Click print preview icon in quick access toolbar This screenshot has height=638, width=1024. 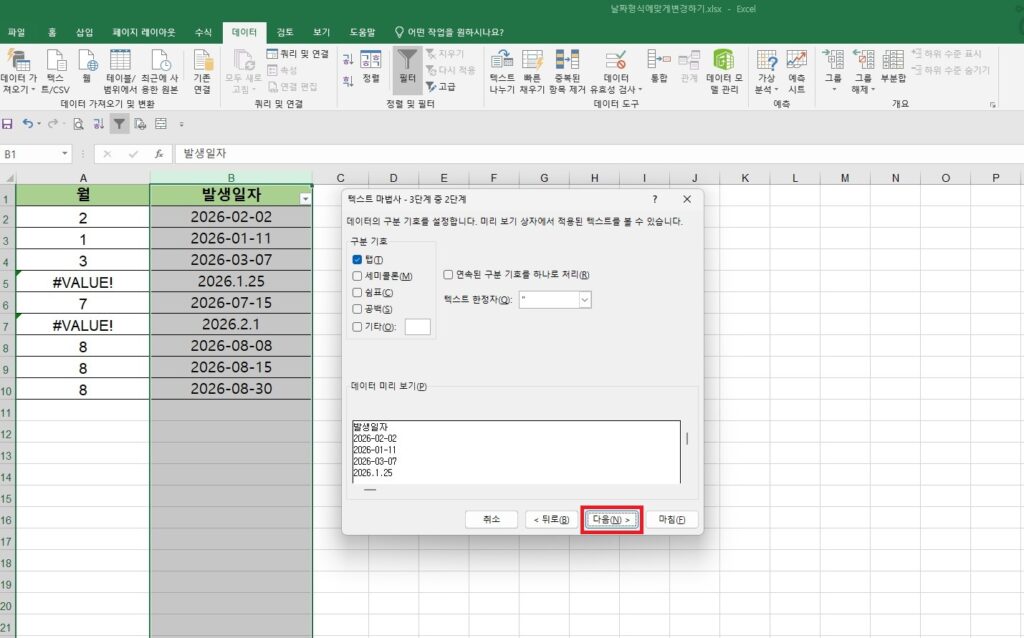tap(78, 123)
